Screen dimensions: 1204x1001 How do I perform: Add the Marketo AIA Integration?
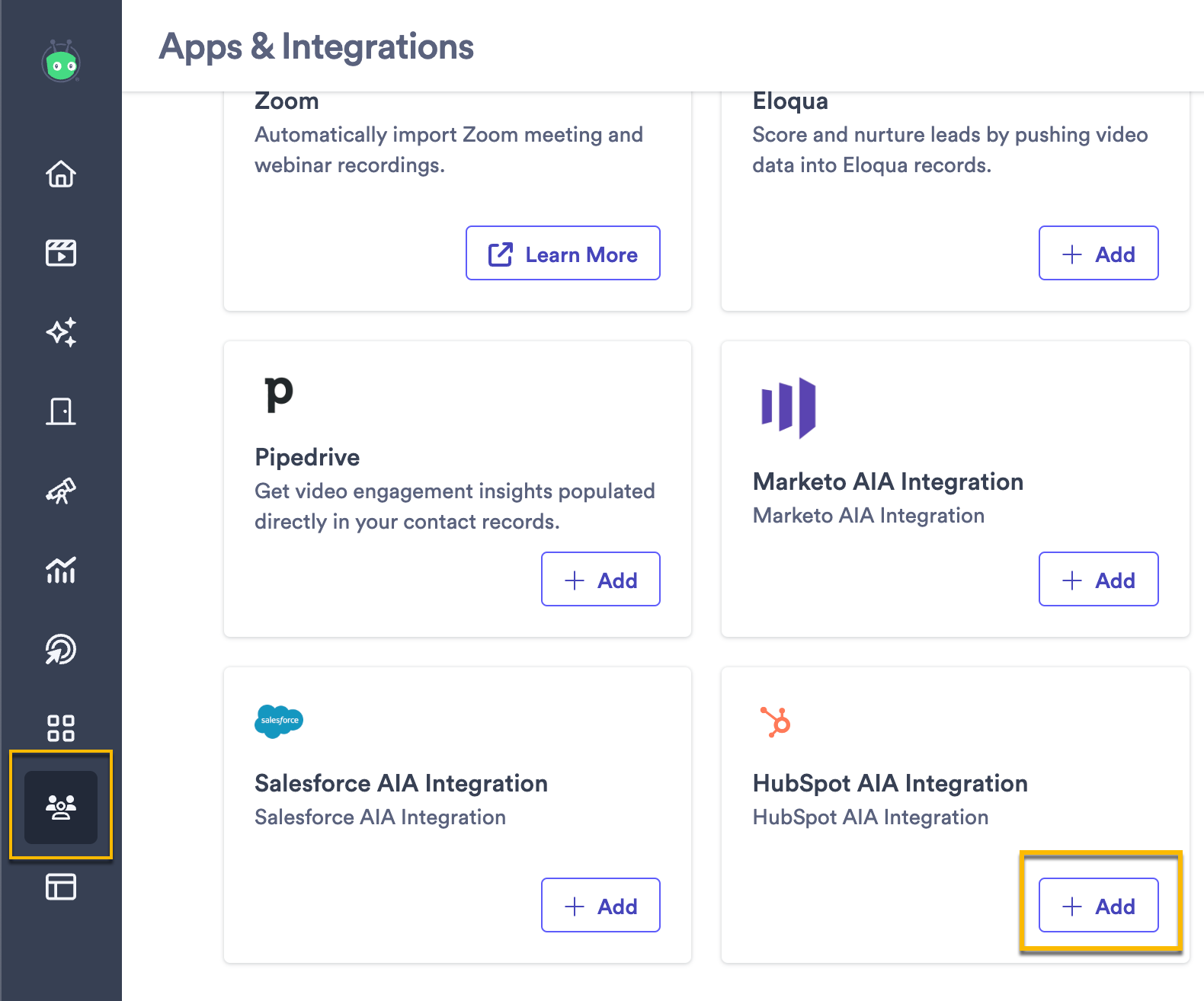tap(1099, 579)
